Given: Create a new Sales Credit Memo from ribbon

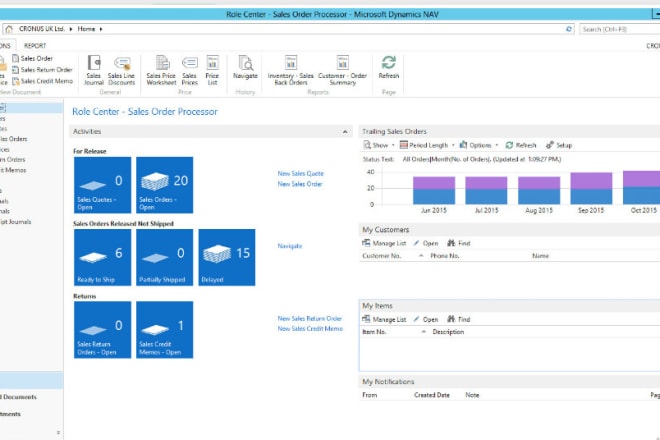Looking at the screenshot, I should point(42,81).
